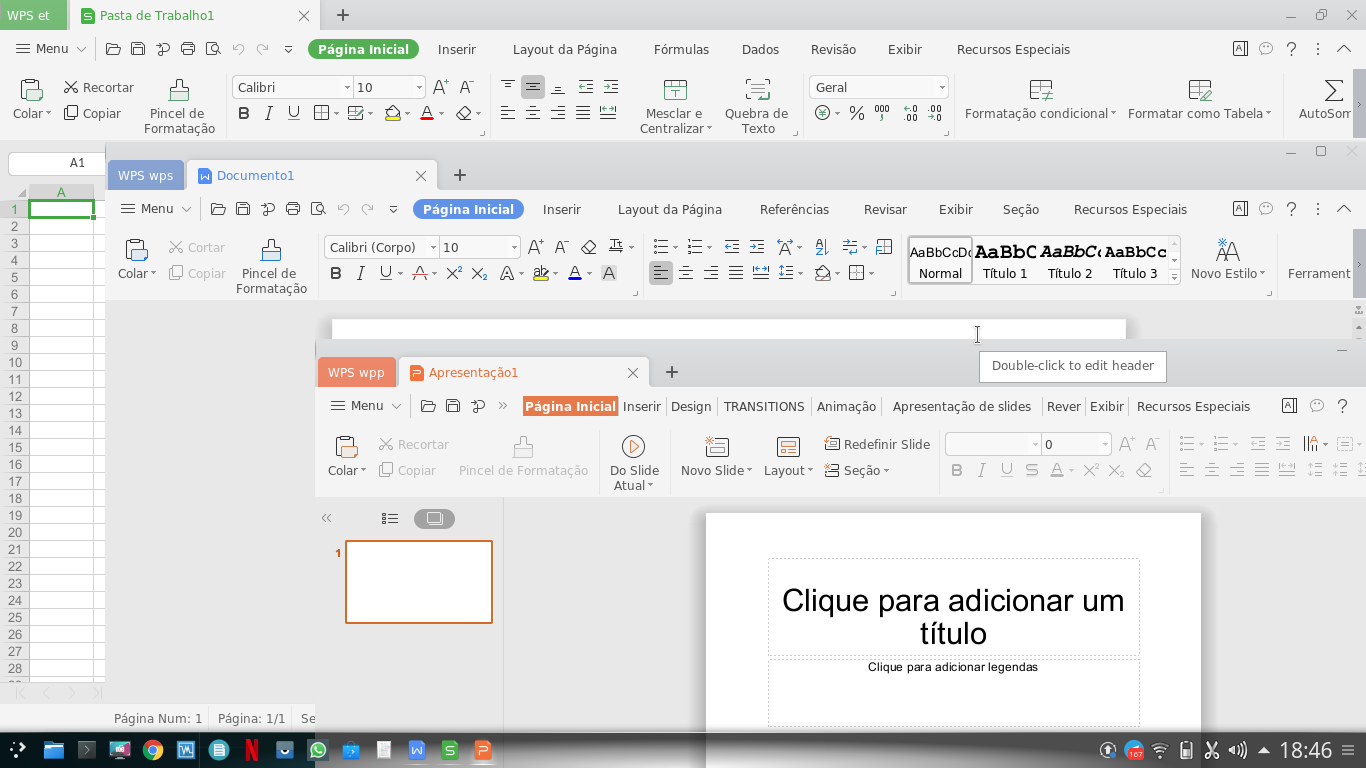Screen dimensions: 1366x768
Task: Click Quebra de Texto in spreadsheet
Action: point(758,107)
